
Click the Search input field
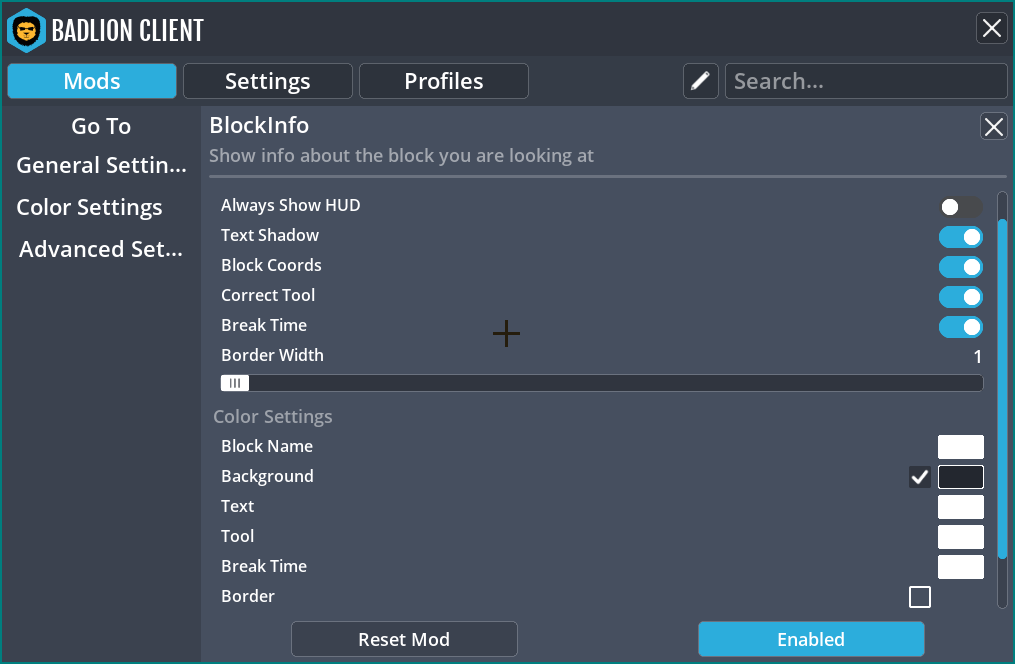[x=866, y=81]
